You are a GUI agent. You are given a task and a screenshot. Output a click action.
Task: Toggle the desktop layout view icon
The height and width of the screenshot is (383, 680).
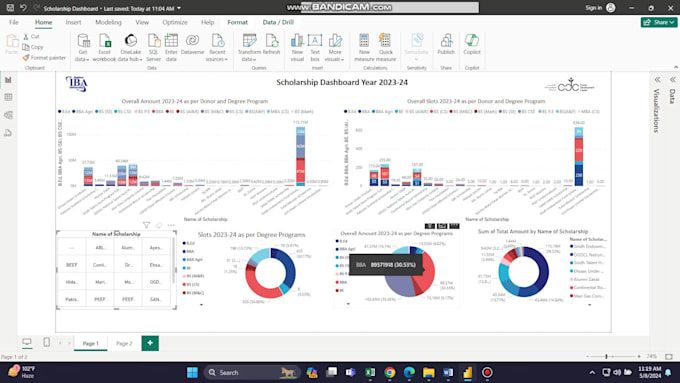coord(27,342)
